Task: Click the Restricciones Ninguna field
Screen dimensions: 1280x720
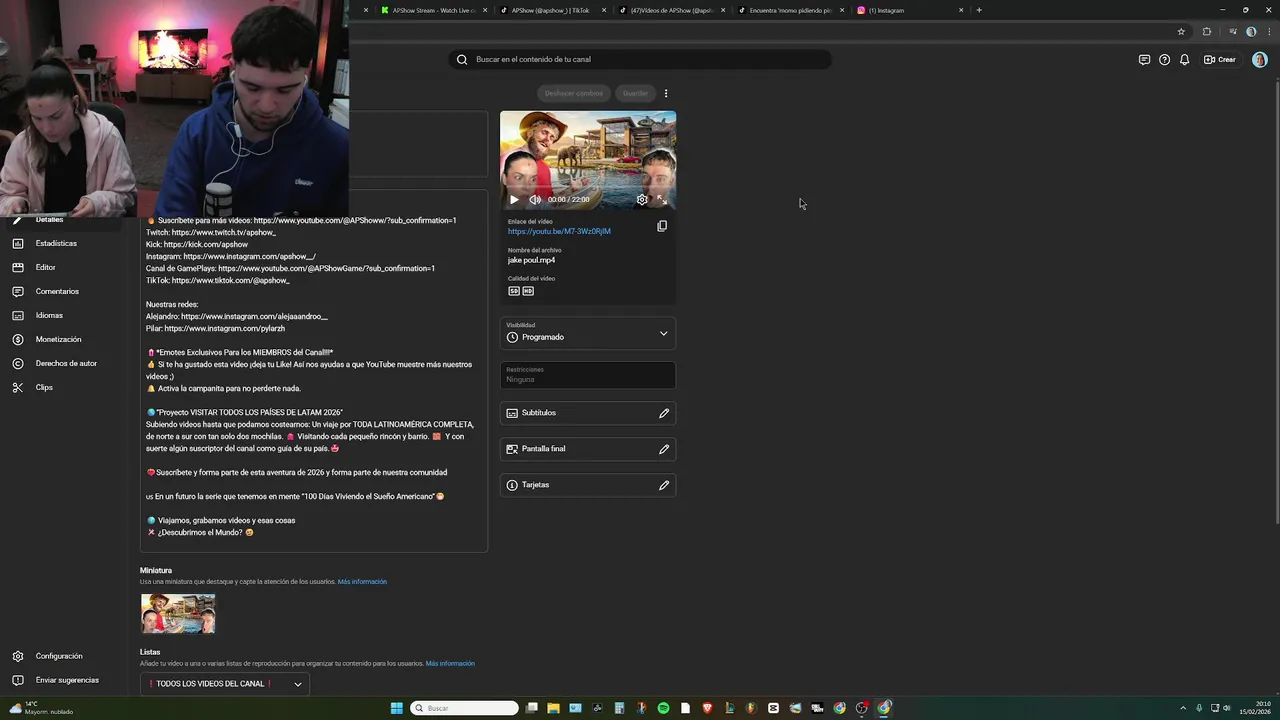Action: point(588,375)
